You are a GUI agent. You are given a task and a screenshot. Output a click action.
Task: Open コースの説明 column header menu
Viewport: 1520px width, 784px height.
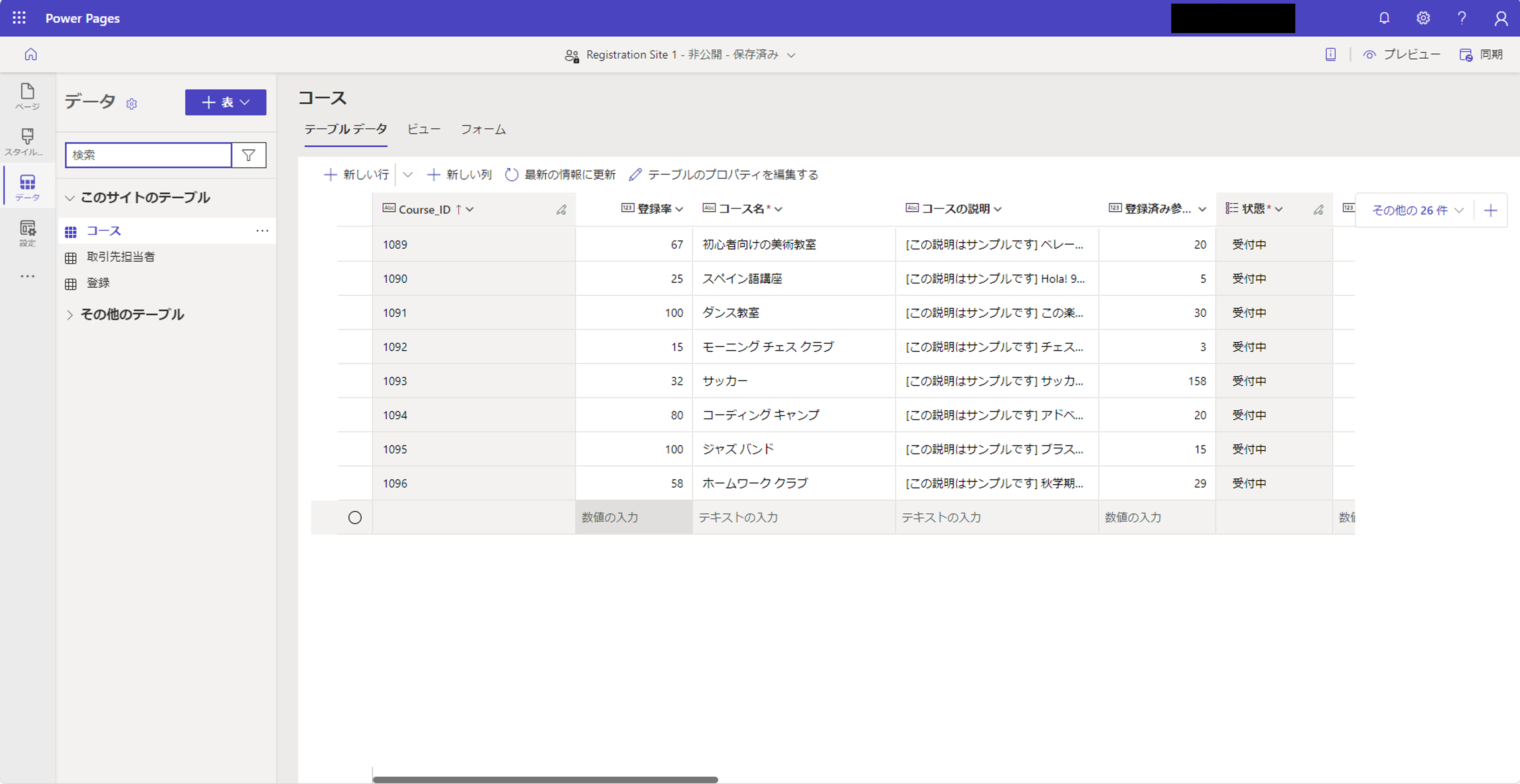998,209
